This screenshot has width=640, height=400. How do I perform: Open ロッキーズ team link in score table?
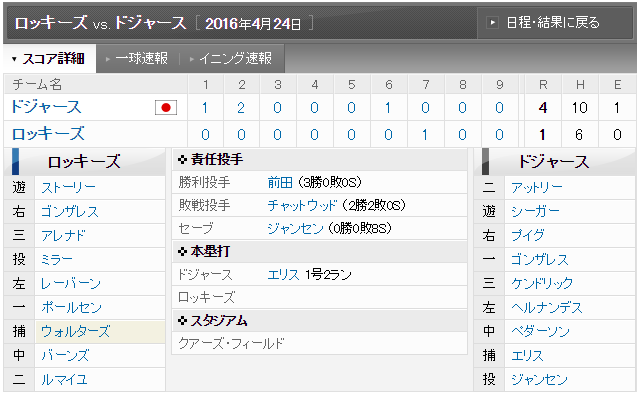pos(48,134)
